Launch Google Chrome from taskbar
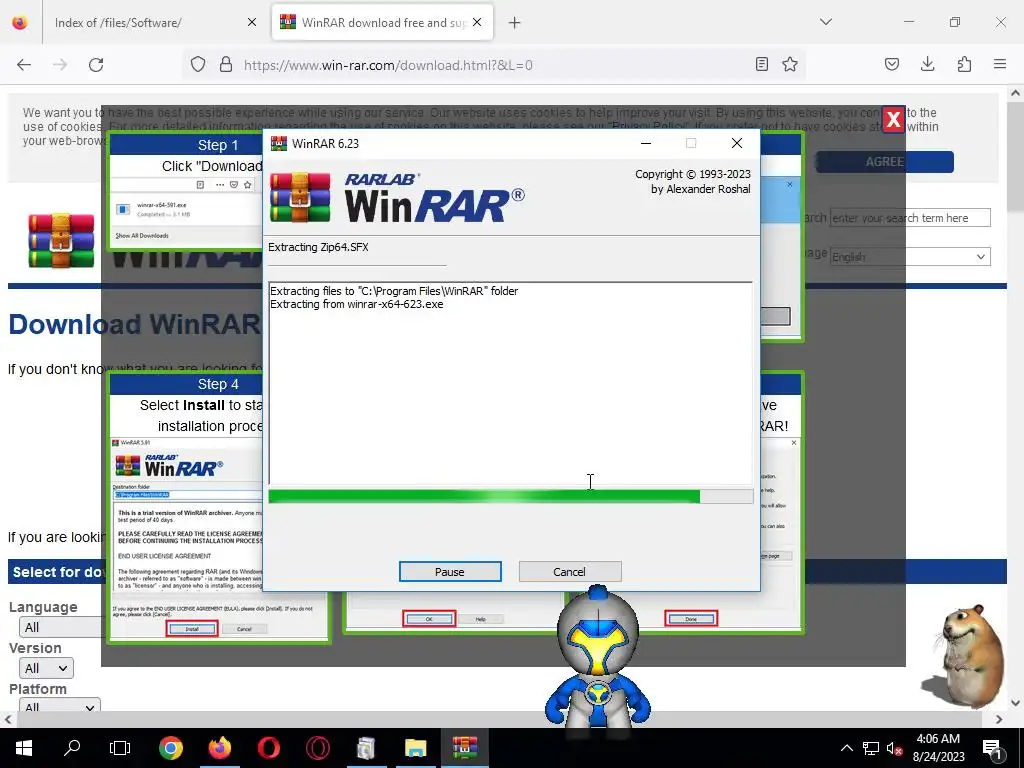 click(170, 748)
